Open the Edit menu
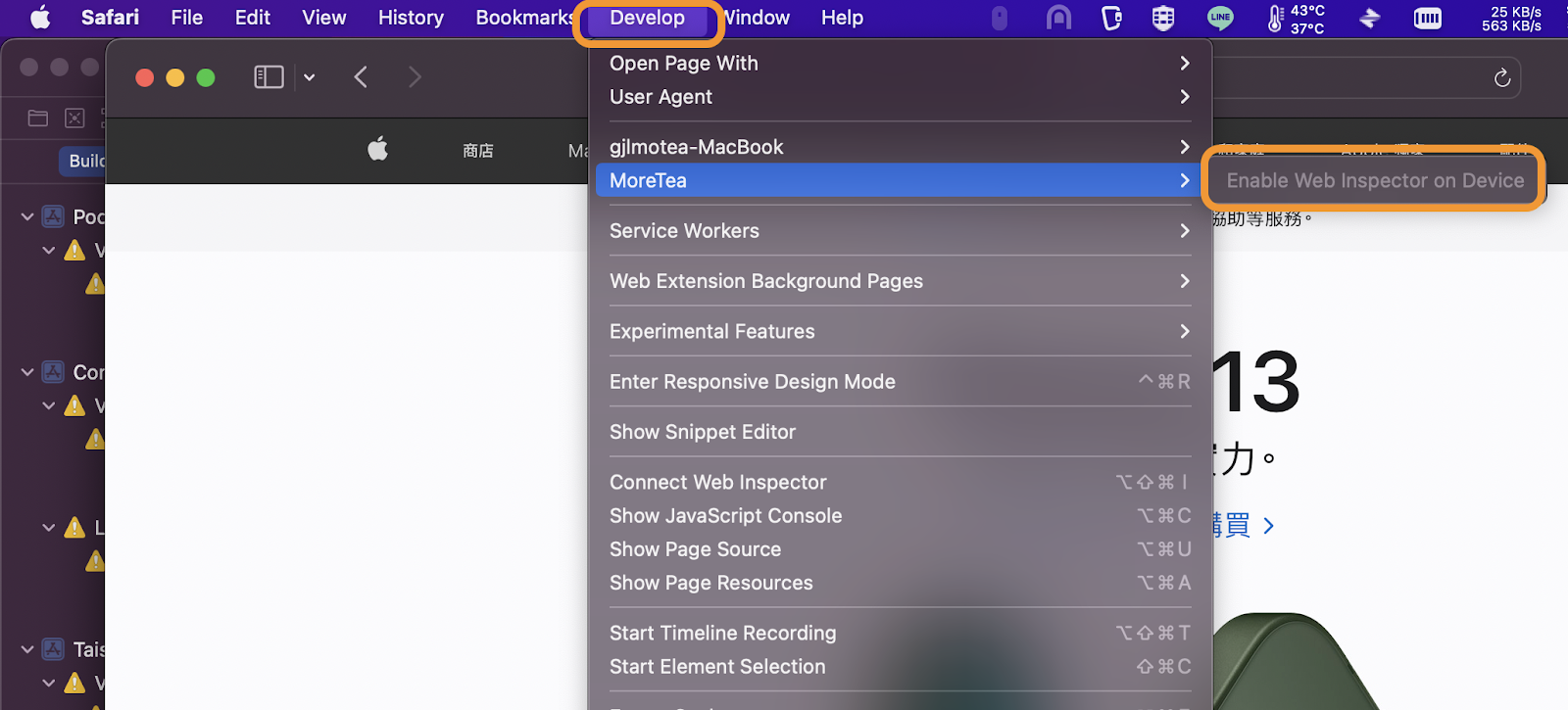 coord(253,18)
